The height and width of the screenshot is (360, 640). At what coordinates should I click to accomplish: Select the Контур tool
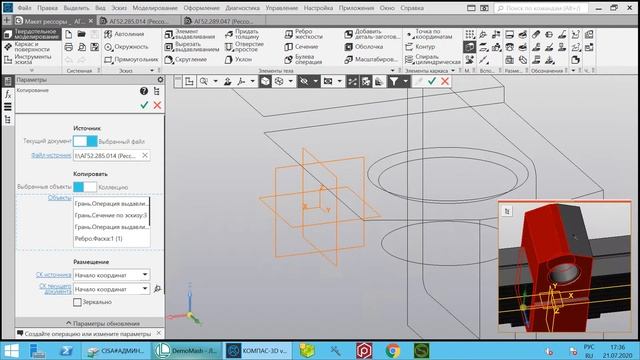(x=420, y=47)
